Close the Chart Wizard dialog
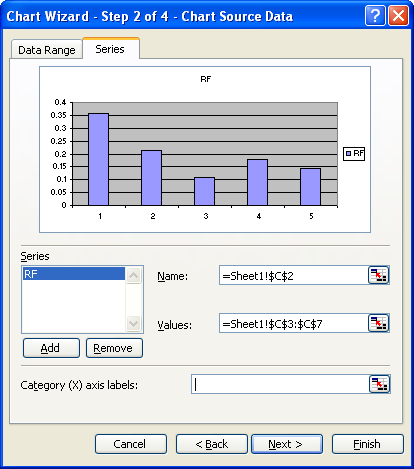The image size is (414, 469). point(398,15)
